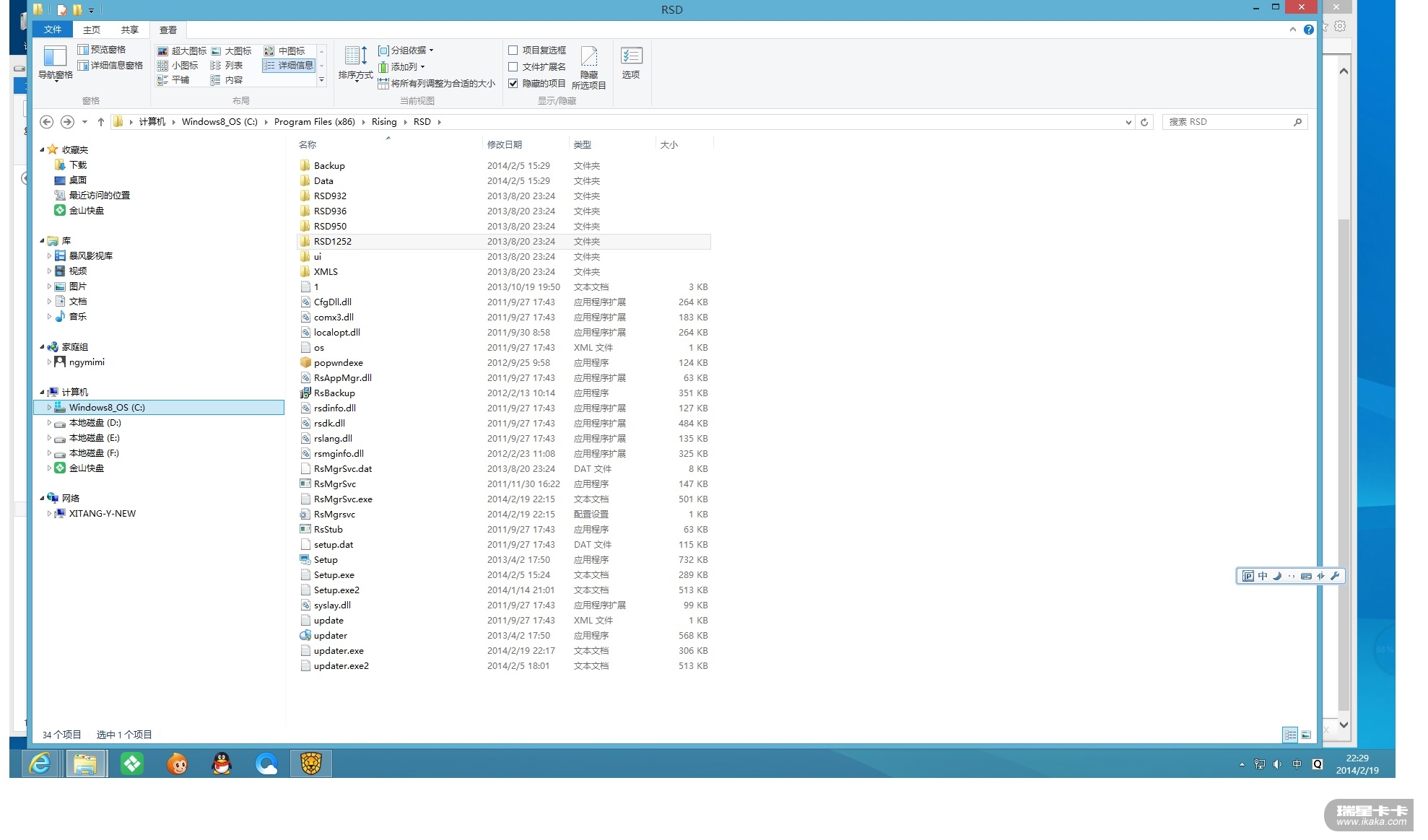1428x840 pixels.
Task: Toggle the file name extensions (文件扩展名) checkbox
Action: coord(513,67)
